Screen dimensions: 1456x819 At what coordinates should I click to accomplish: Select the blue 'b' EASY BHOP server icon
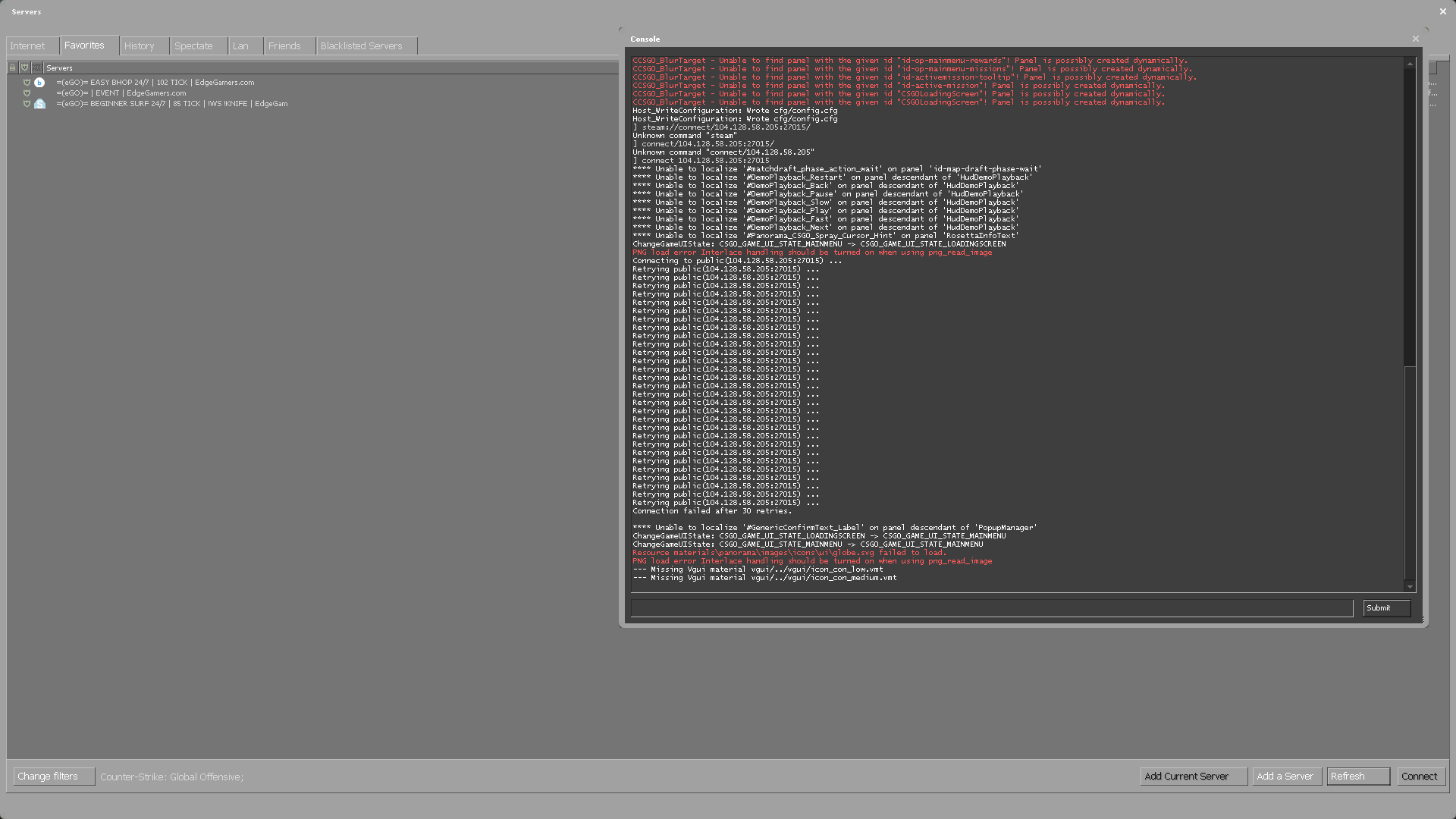[x=39, y=83]
